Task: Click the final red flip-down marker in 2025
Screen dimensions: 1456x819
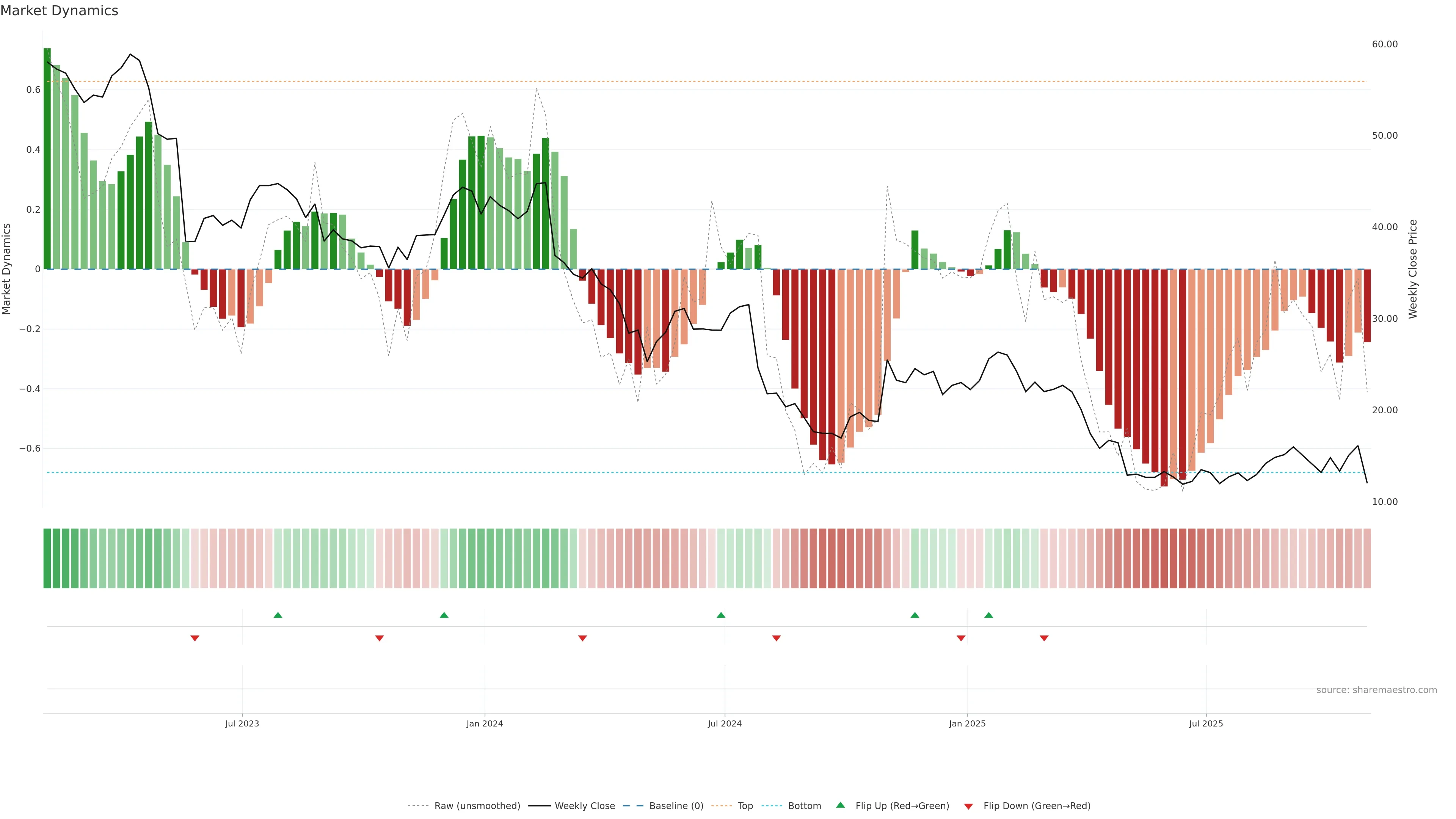Action: tap(1044, 638)
